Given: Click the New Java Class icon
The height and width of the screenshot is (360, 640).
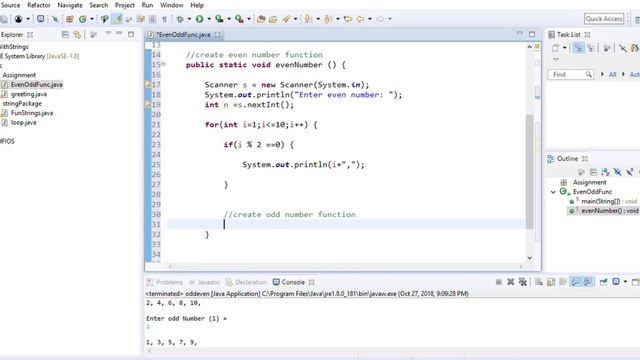Looking at the screenshot, I should [82, 19].
